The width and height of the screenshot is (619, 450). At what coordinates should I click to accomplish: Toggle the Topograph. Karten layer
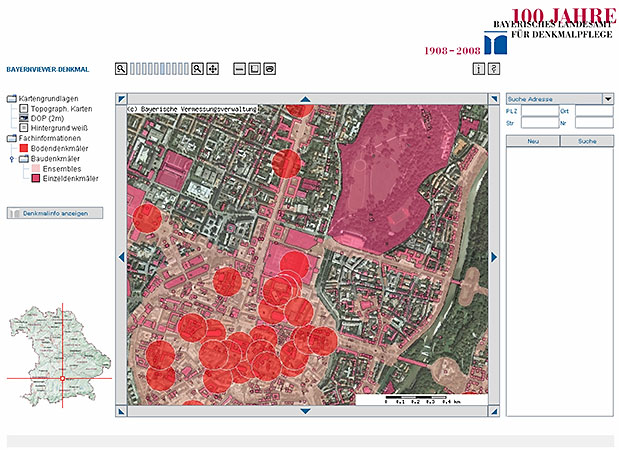[23, 108]
